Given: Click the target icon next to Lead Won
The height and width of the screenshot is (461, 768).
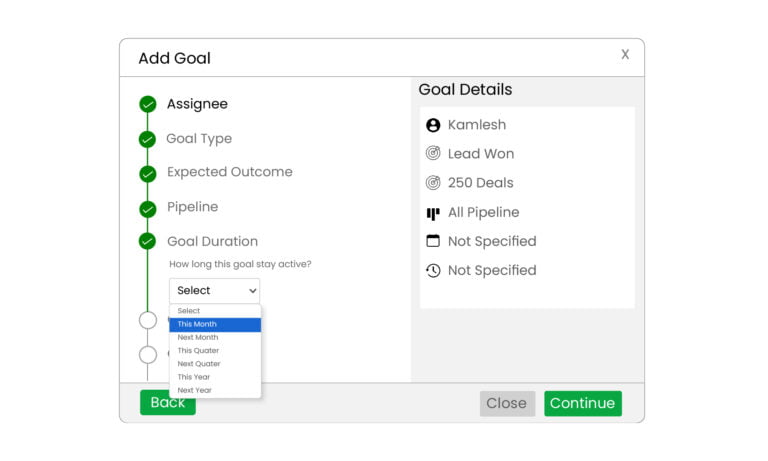Looking at the screenshot, I should 433,154.
